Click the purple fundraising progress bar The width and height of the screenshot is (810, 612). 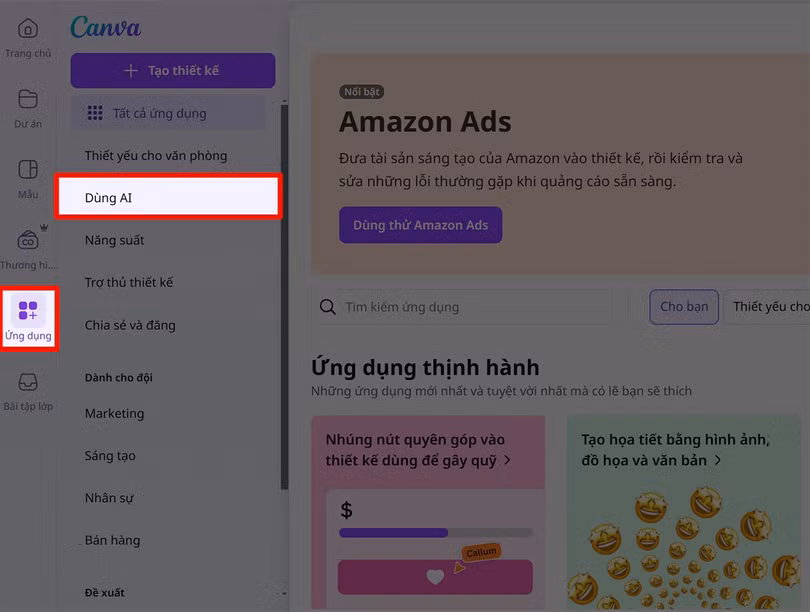tap(393, 532)
